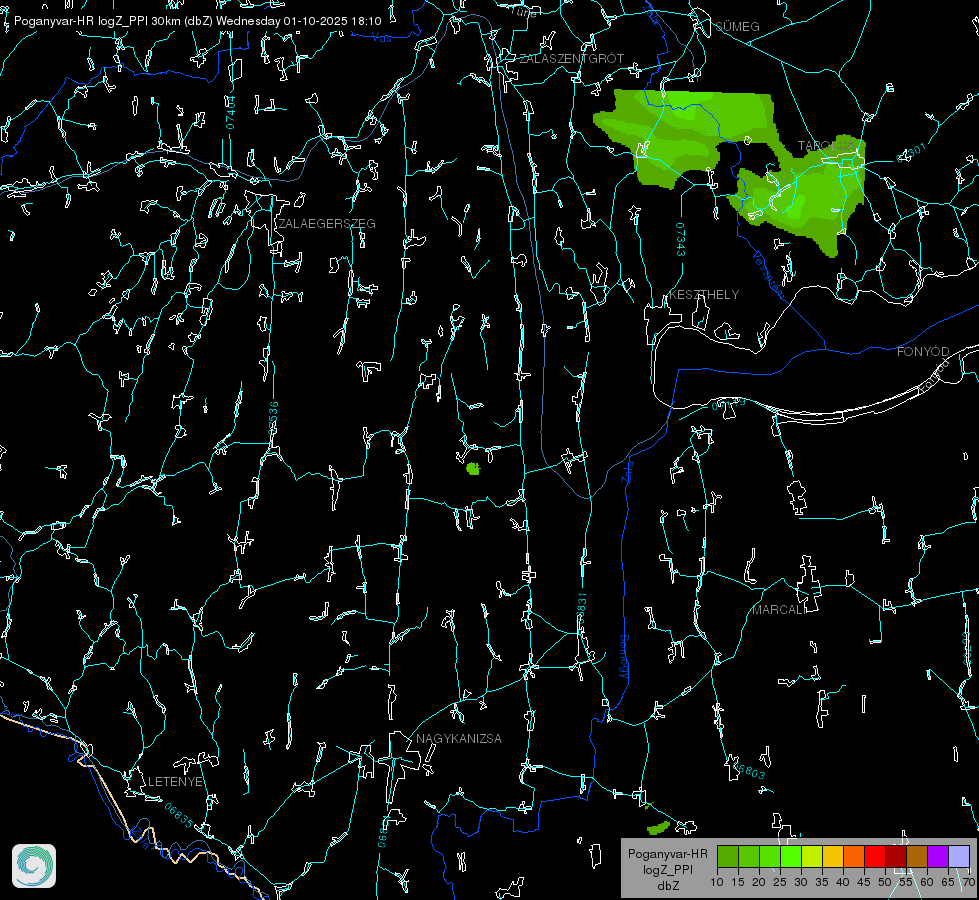Click the FONYÓD town label
979x900 pixels.
(x=923, y=352)
